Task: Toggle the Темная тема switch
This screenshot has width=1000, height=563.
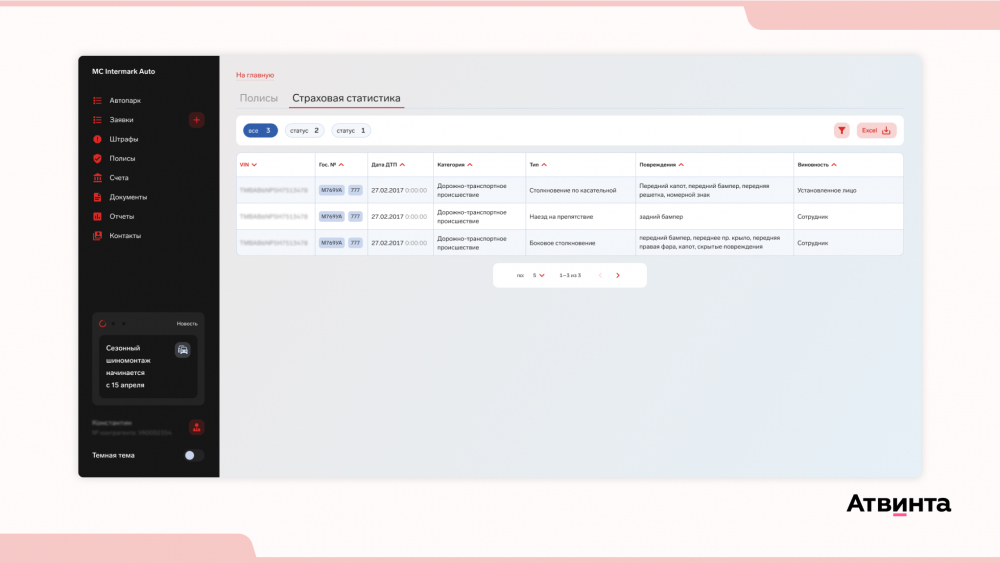Action: coord(193,455)
